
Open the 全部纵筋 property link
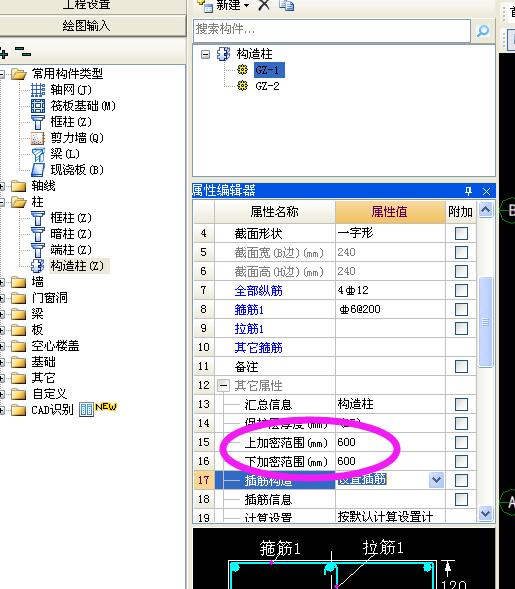258,290
